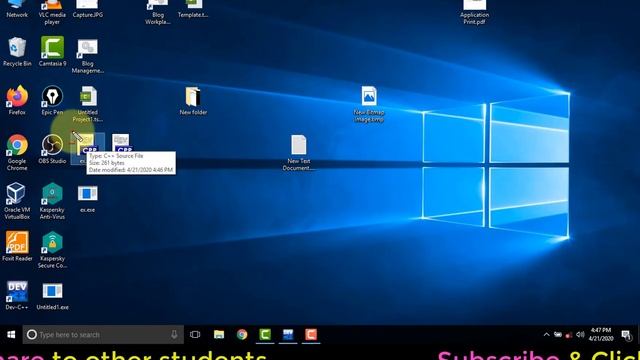Click the search box microphone icon
The height and width of the screenshot is (360, 640).
(x=174, y=335)
